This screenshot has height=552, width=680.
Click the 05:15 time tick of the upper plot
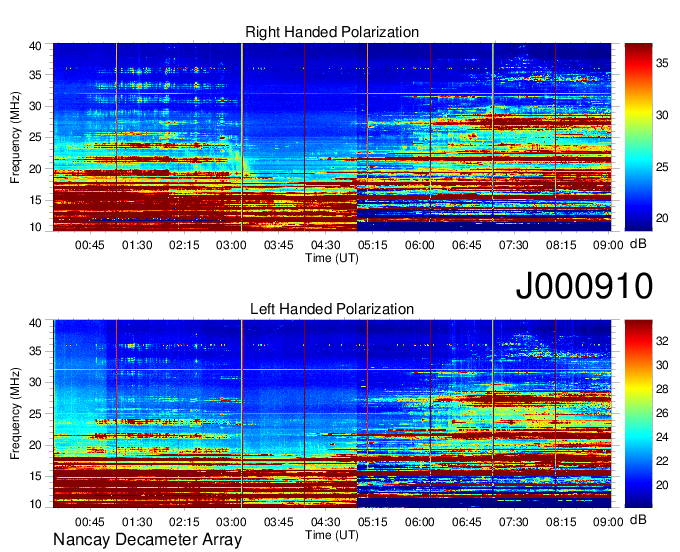click(x=373, y=245)
